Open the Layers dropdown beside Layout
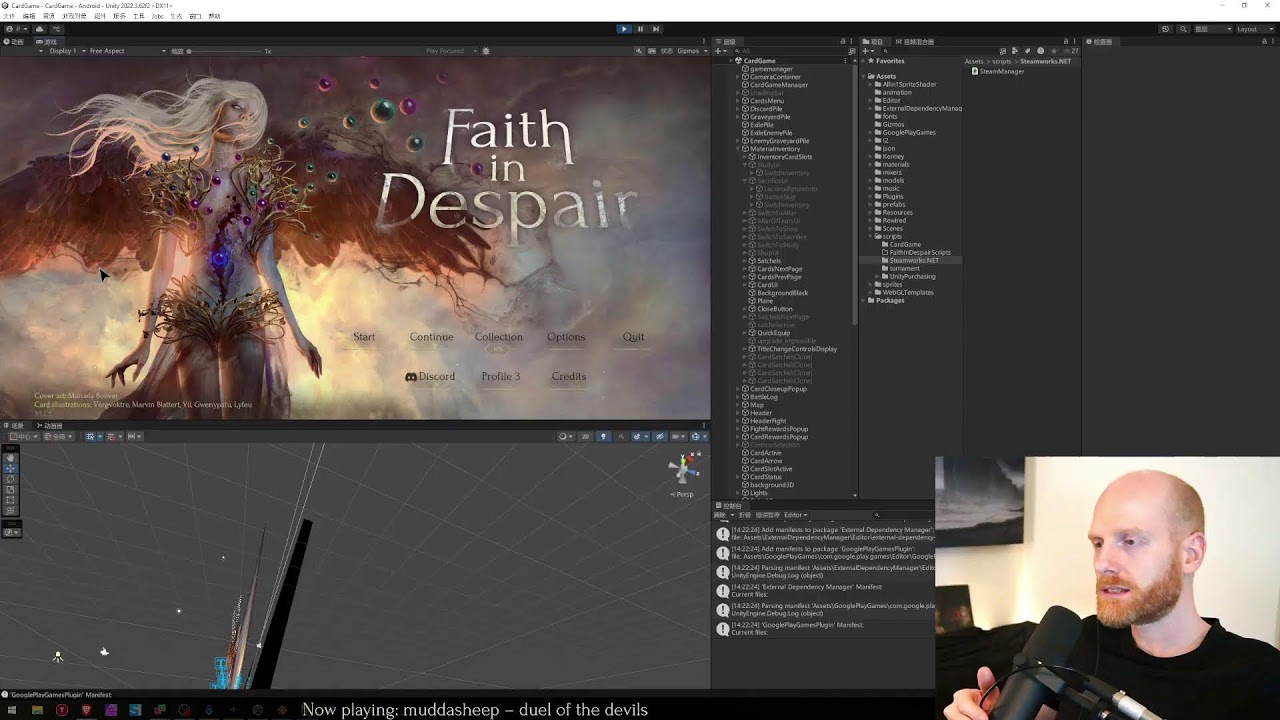Screen dimensions: 1280x720 (x=1214, y=29)
